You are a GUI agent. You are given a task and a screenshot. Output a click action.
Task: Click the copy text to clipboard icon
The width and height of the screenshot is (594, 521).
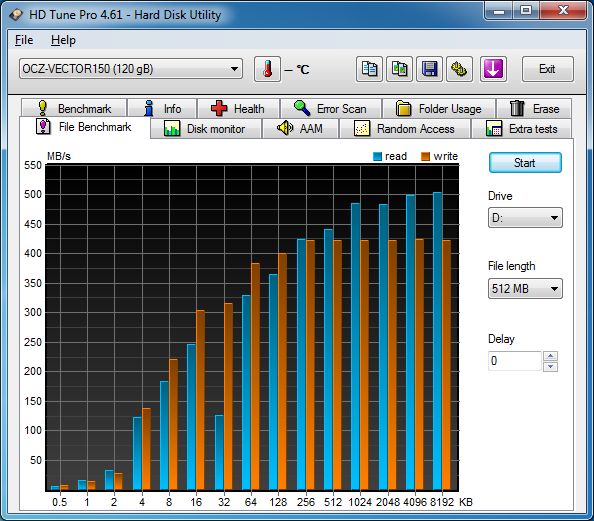(x=369, y=69)
